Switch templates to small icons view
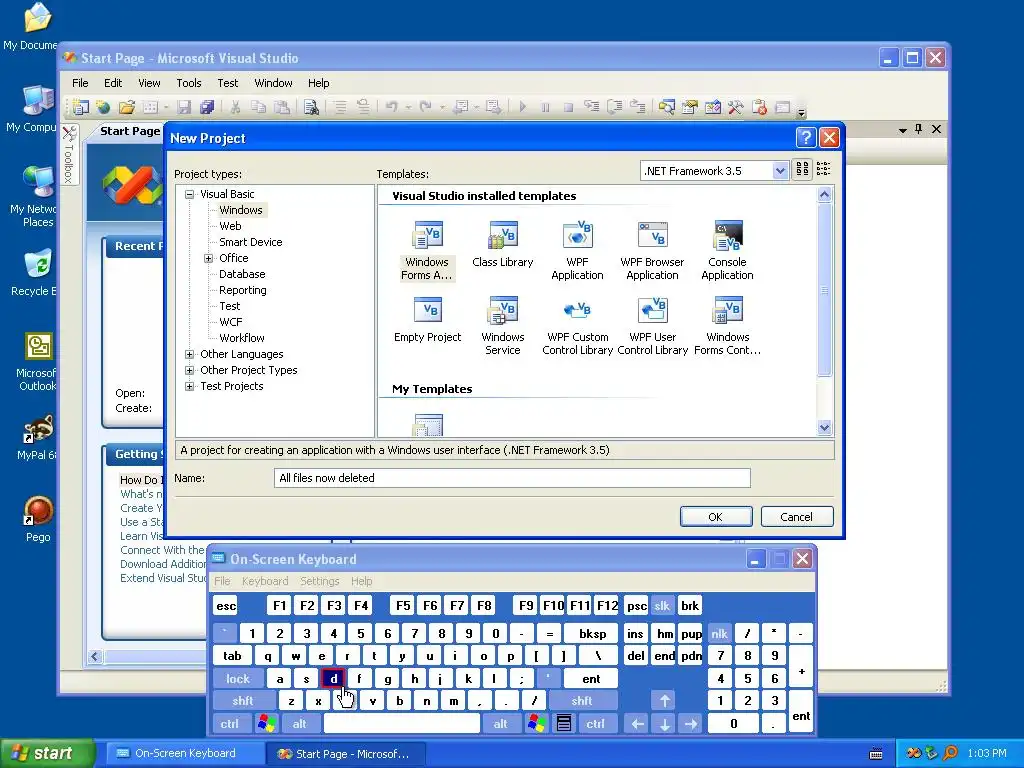Screen dimensions: 1024x768 pos(824,170)
